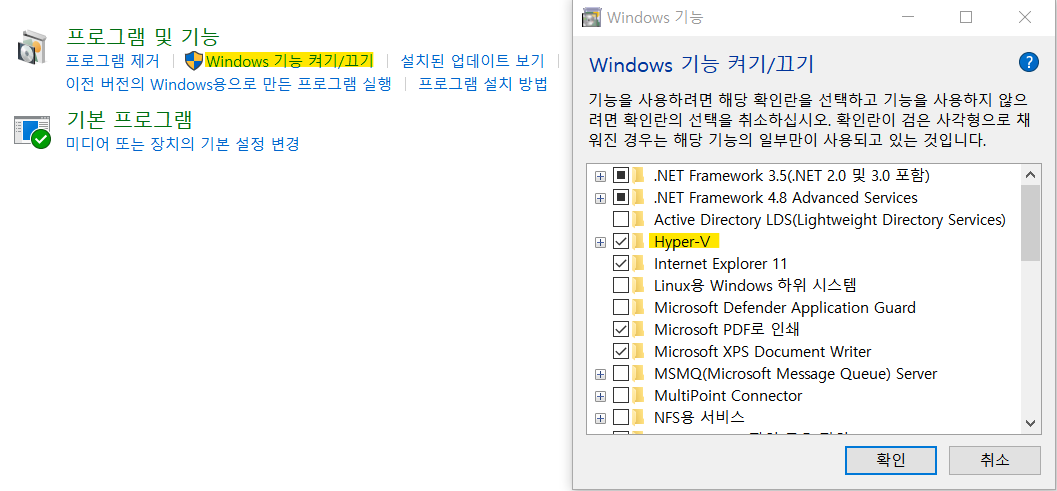Click the UAC shield icon beside Windows 기능 켜기/끄기
This screenshot has height=491, width=1057.
(x=193, y=61)
